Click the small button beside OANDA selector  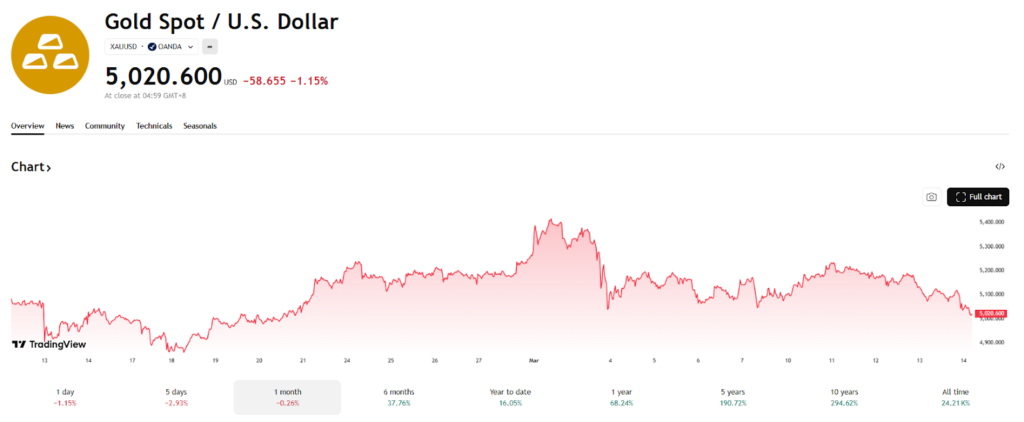point(209,46)
